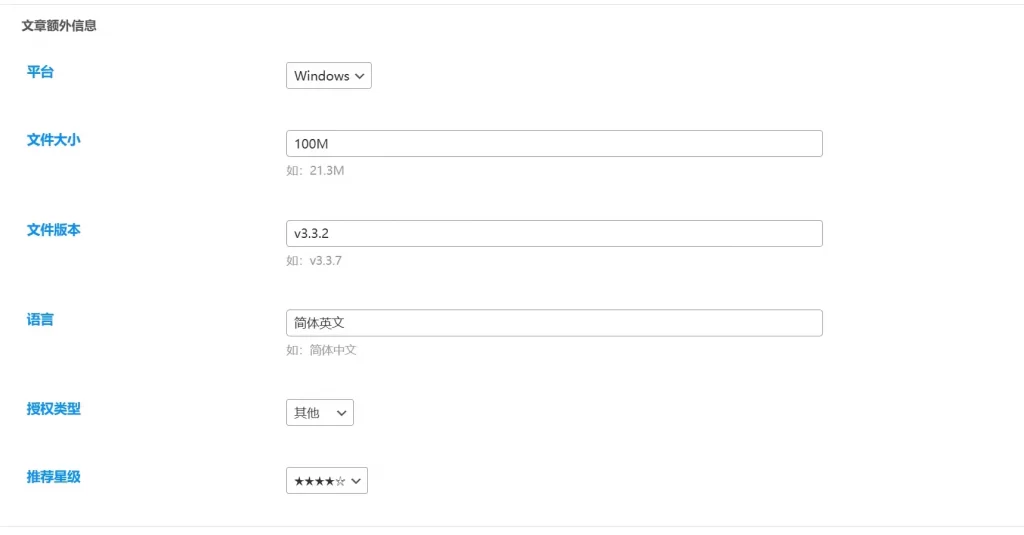Image resolution: width=1024 pixels, height=535 pixels.
Task: Click the chevron arrow beside Windows
Action: click(x=360, y=76)
